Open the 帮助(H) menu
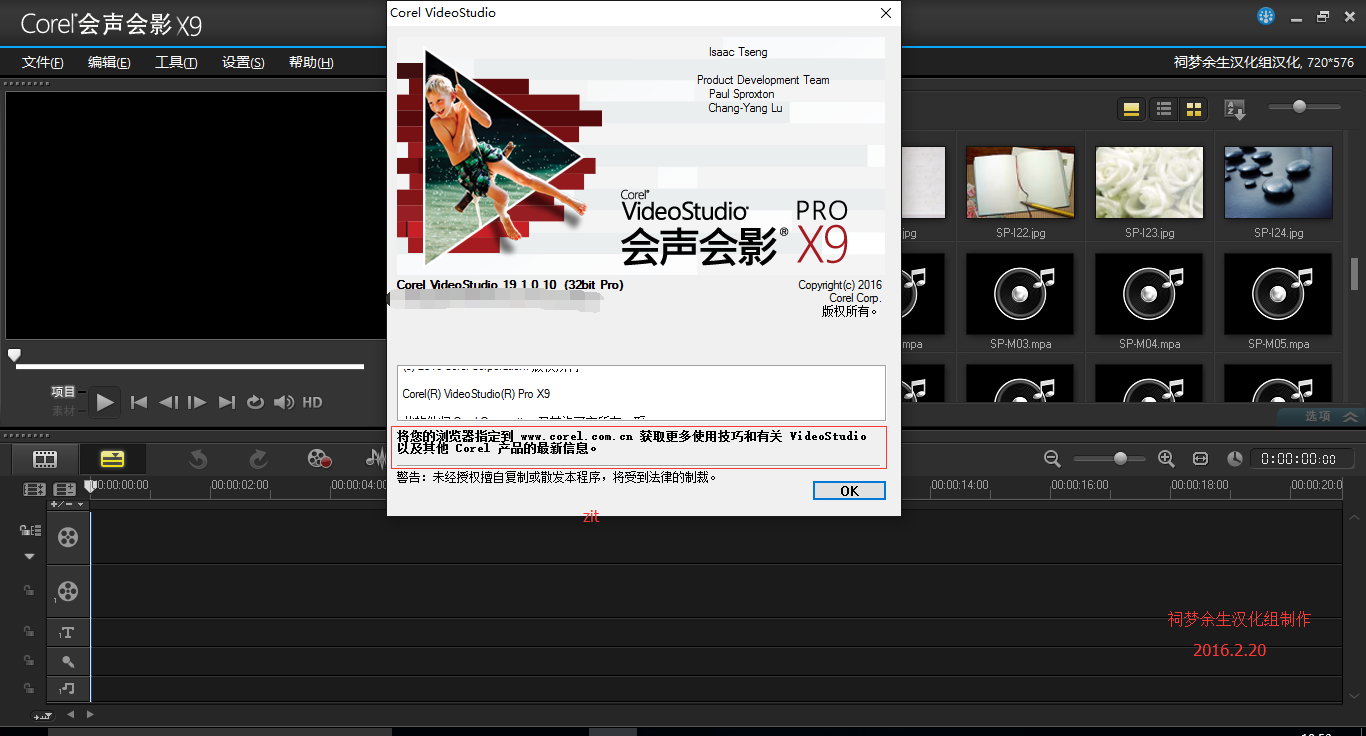The height and width of the screenshot is (736, 1366). click(x=311, y=62)
